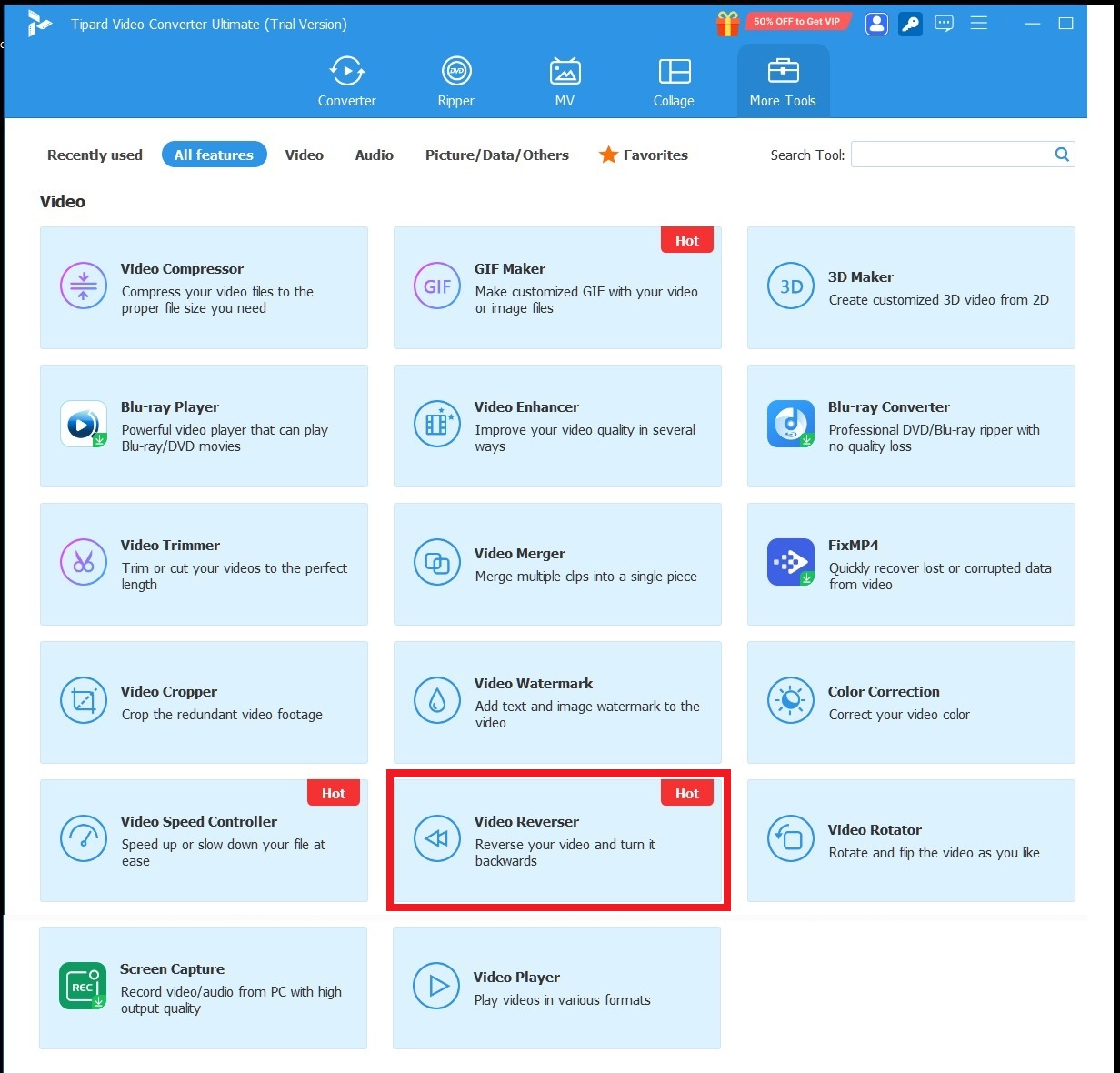
Task: Open the Video Enhancer title
Action: [526, 407]
